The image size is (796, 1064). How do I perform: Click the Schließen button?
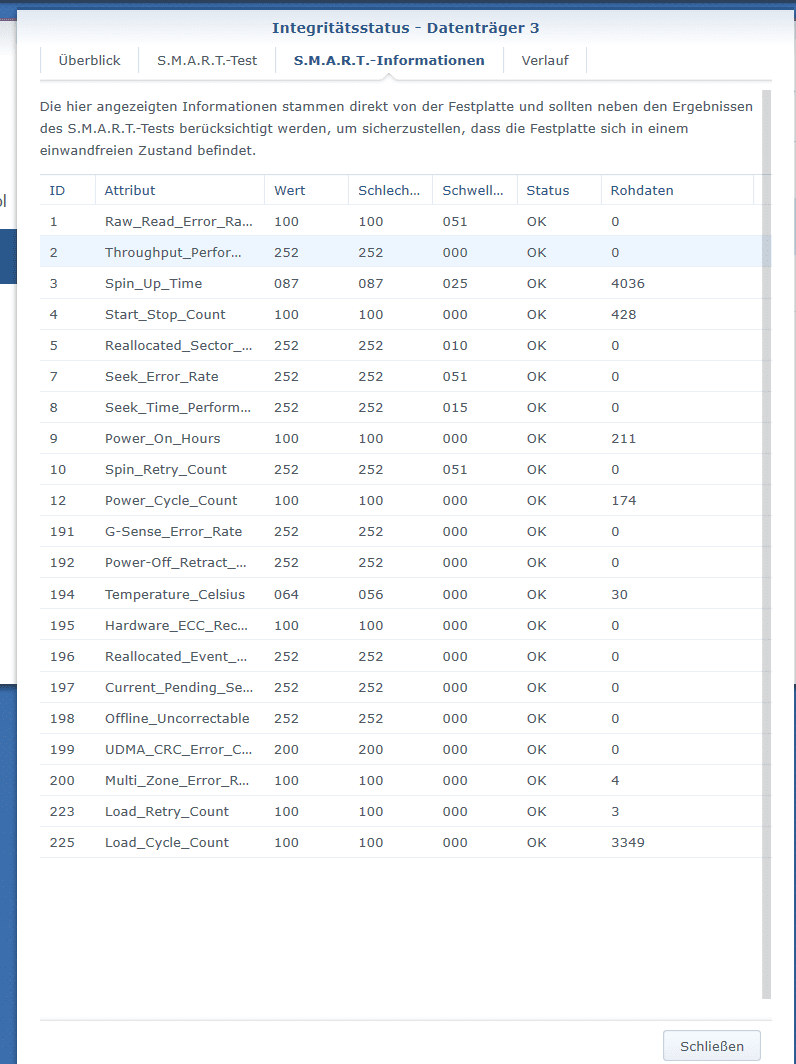(x=711, y=1046)
